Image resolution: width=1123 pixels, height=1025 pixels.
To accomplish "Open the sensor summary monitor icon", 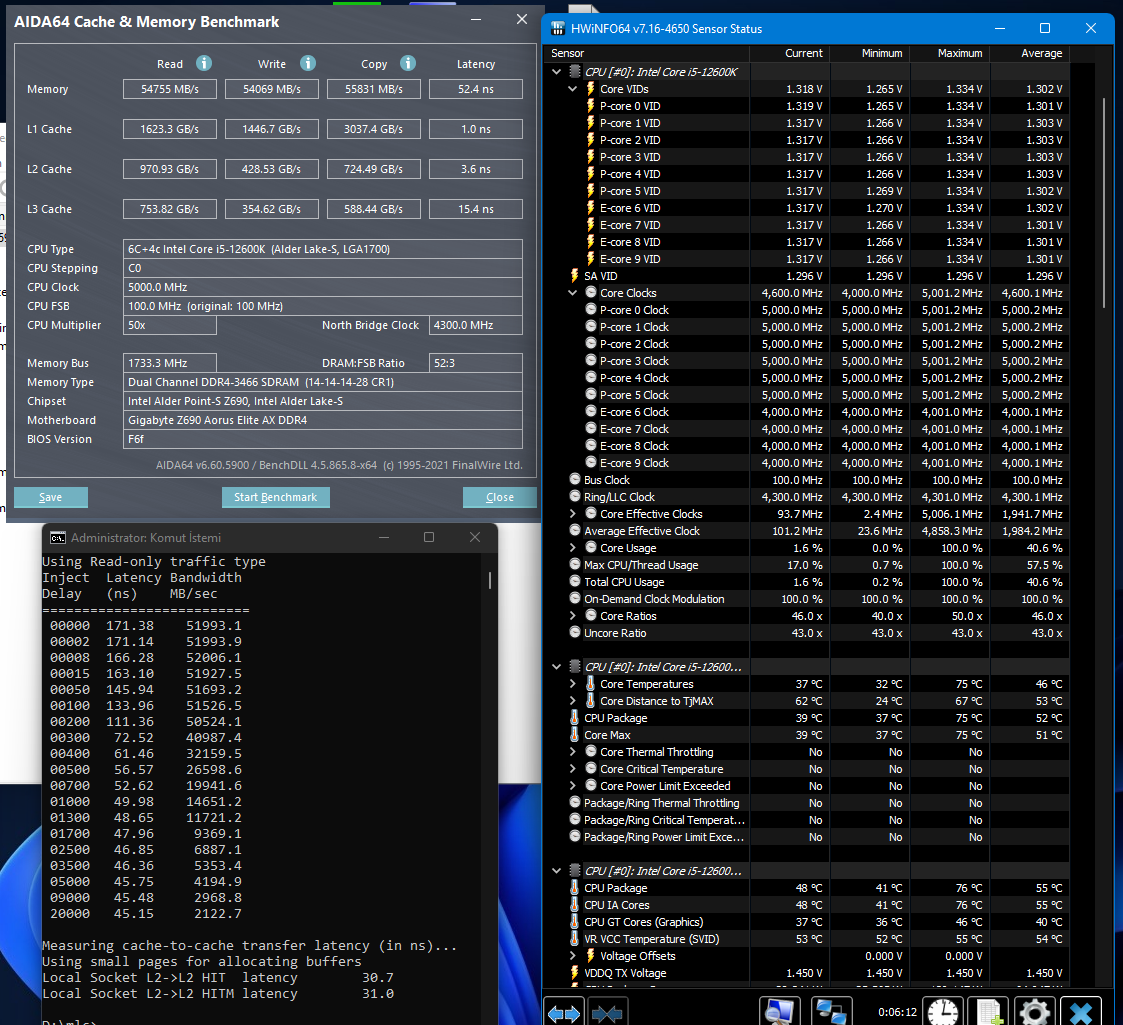I will [x=779, y=1012].
